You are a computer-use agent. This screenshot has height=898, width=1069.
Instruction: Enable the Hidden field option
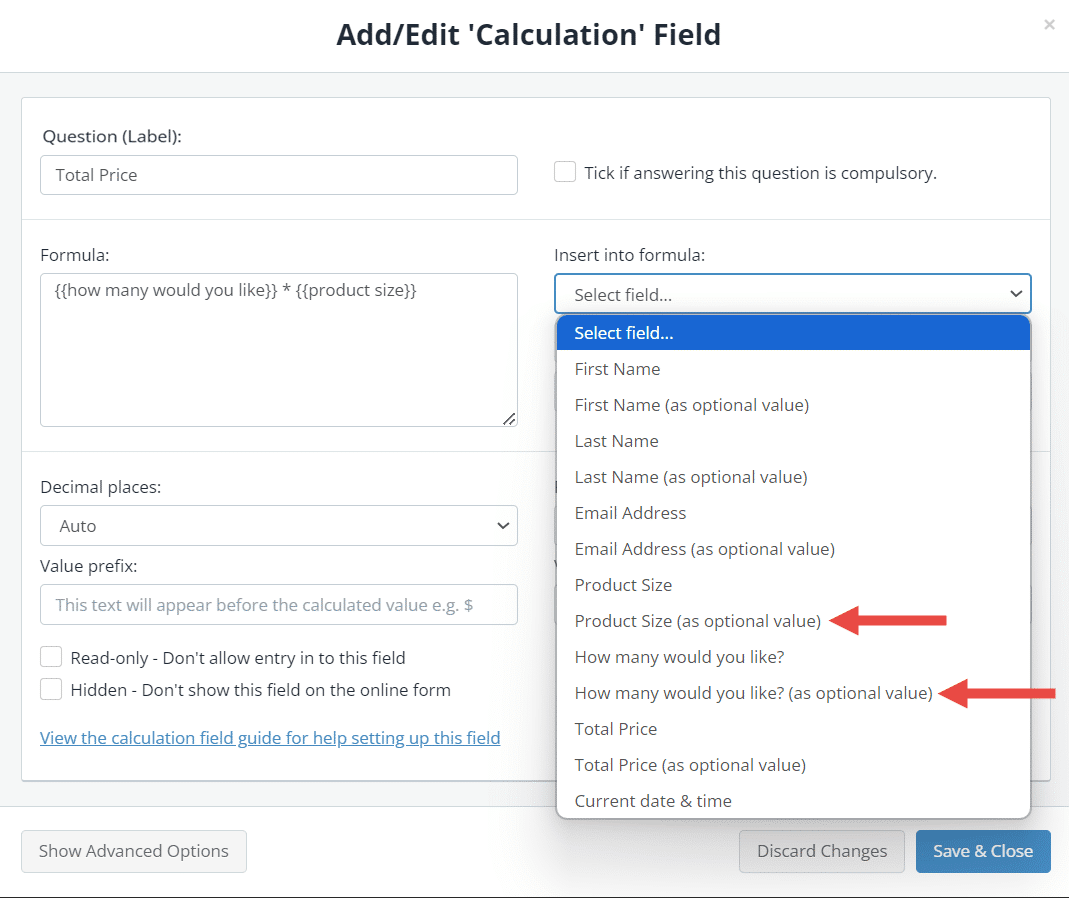coord(51,689)
